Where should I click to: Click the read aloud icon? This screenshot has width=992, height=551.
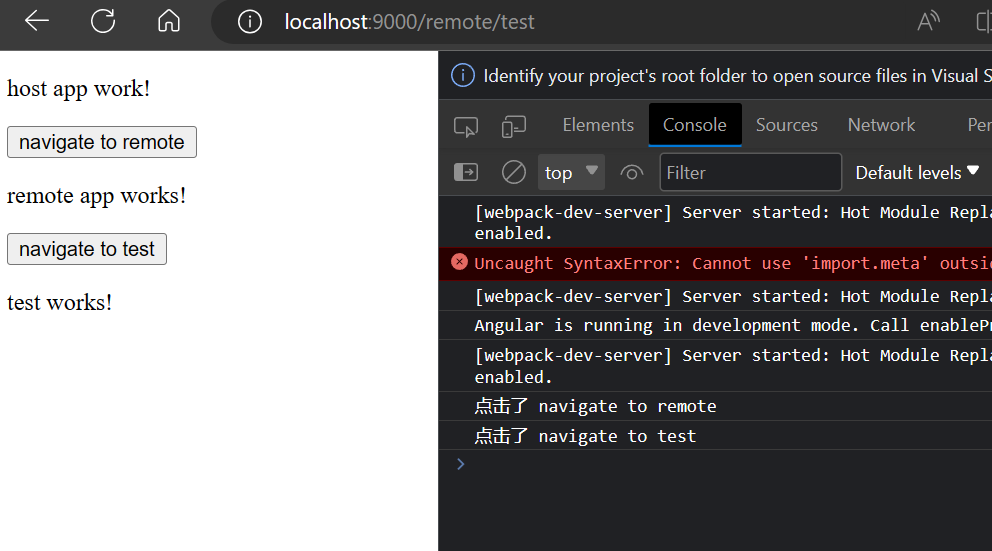(928, 22)
